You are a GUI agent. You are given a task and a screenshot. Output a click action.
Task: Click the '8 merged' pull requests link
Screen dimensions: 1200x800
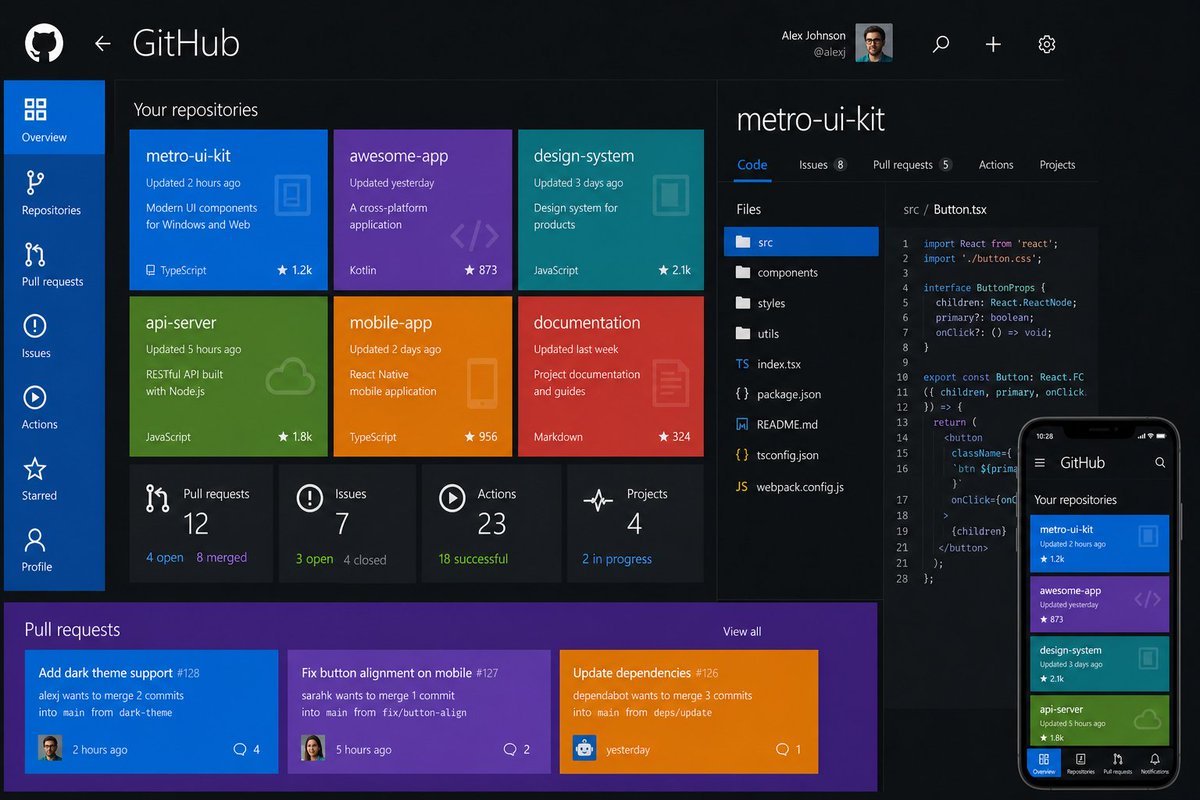pos(221,558)
